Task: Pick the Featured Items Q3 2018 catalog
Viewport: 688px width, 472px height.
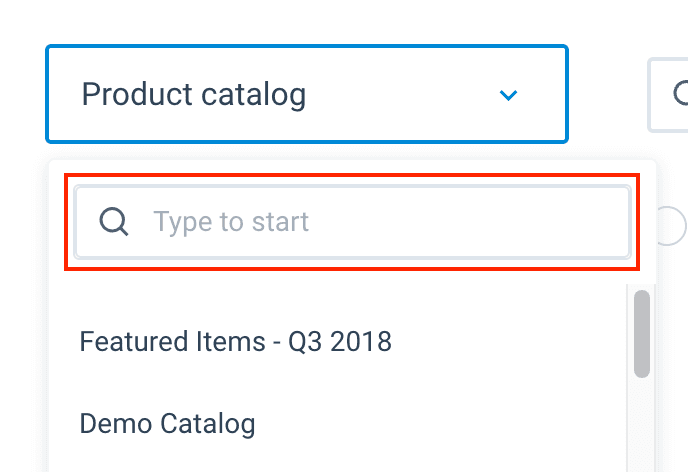Action: click(235, 342)
